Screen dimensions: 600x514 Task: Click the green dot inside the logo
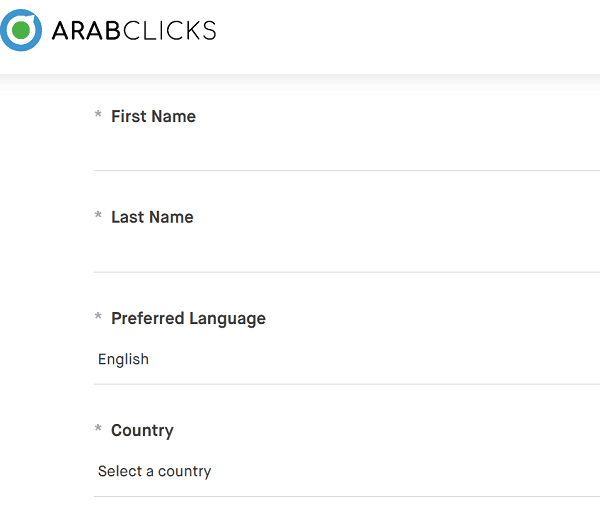(21, 30)
